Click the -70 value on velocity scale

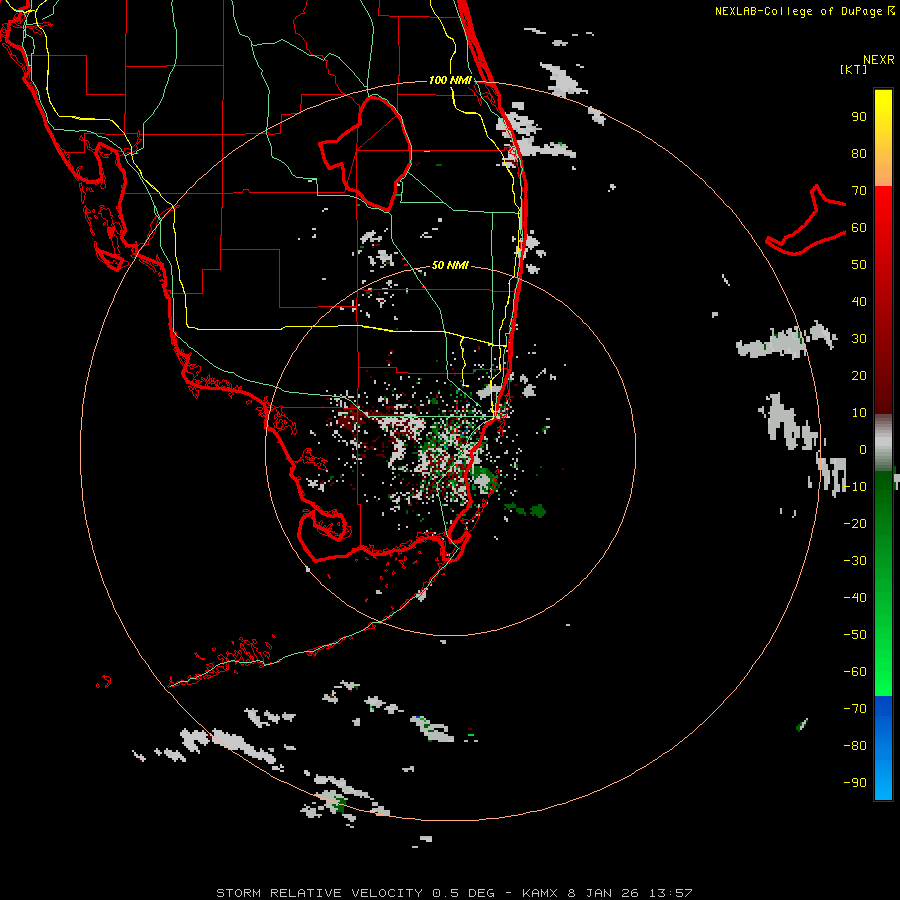tap(855, 709)
